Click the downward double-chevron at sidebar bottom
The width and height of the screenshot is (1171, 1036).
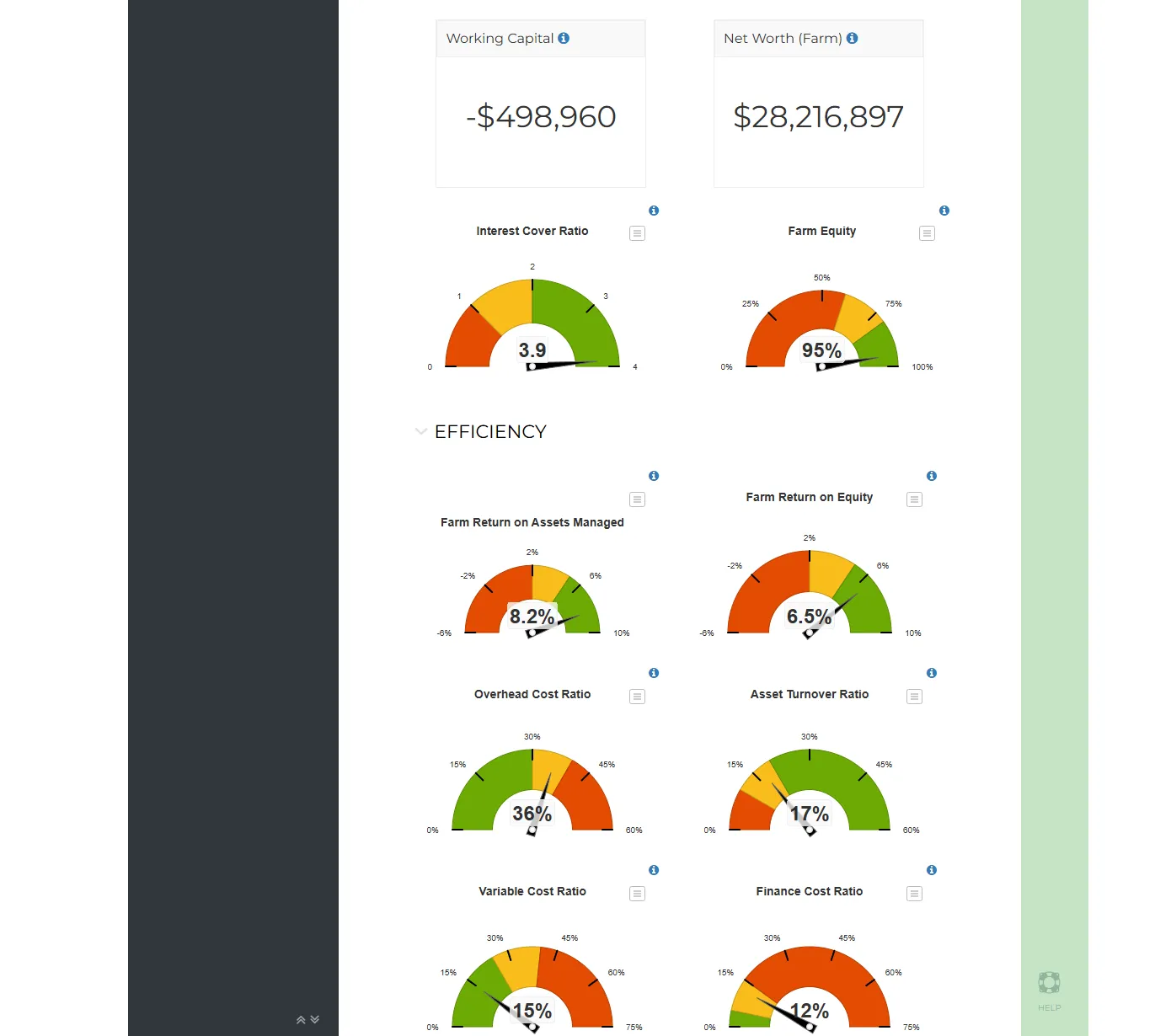click(x=314, y=1019)
